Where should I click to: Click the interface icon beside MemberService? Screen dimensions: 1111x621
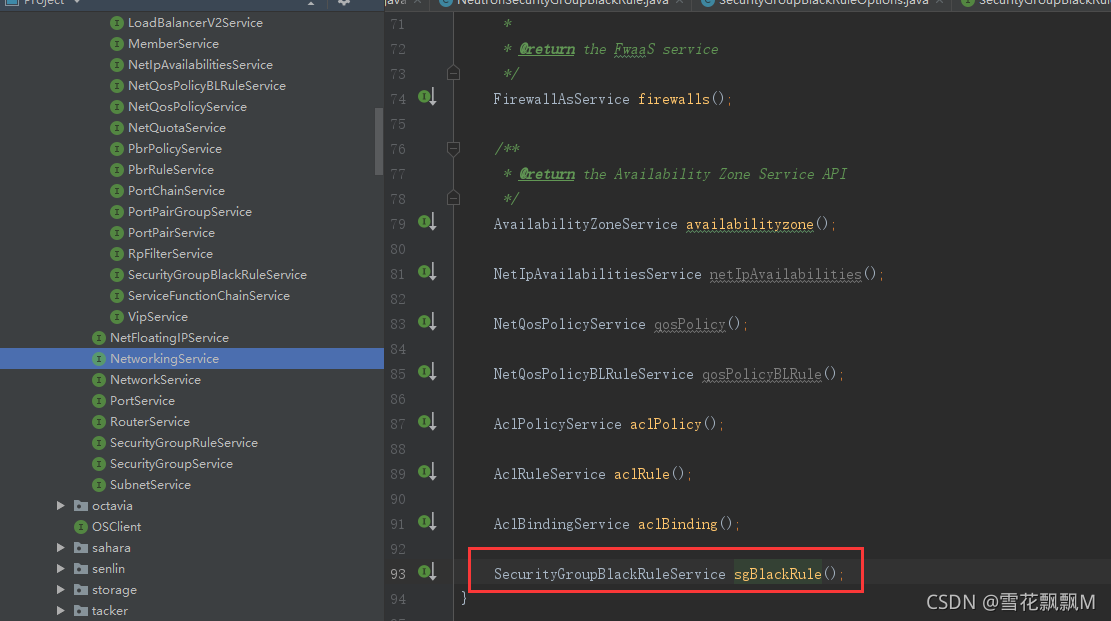[x=117, y=44]
